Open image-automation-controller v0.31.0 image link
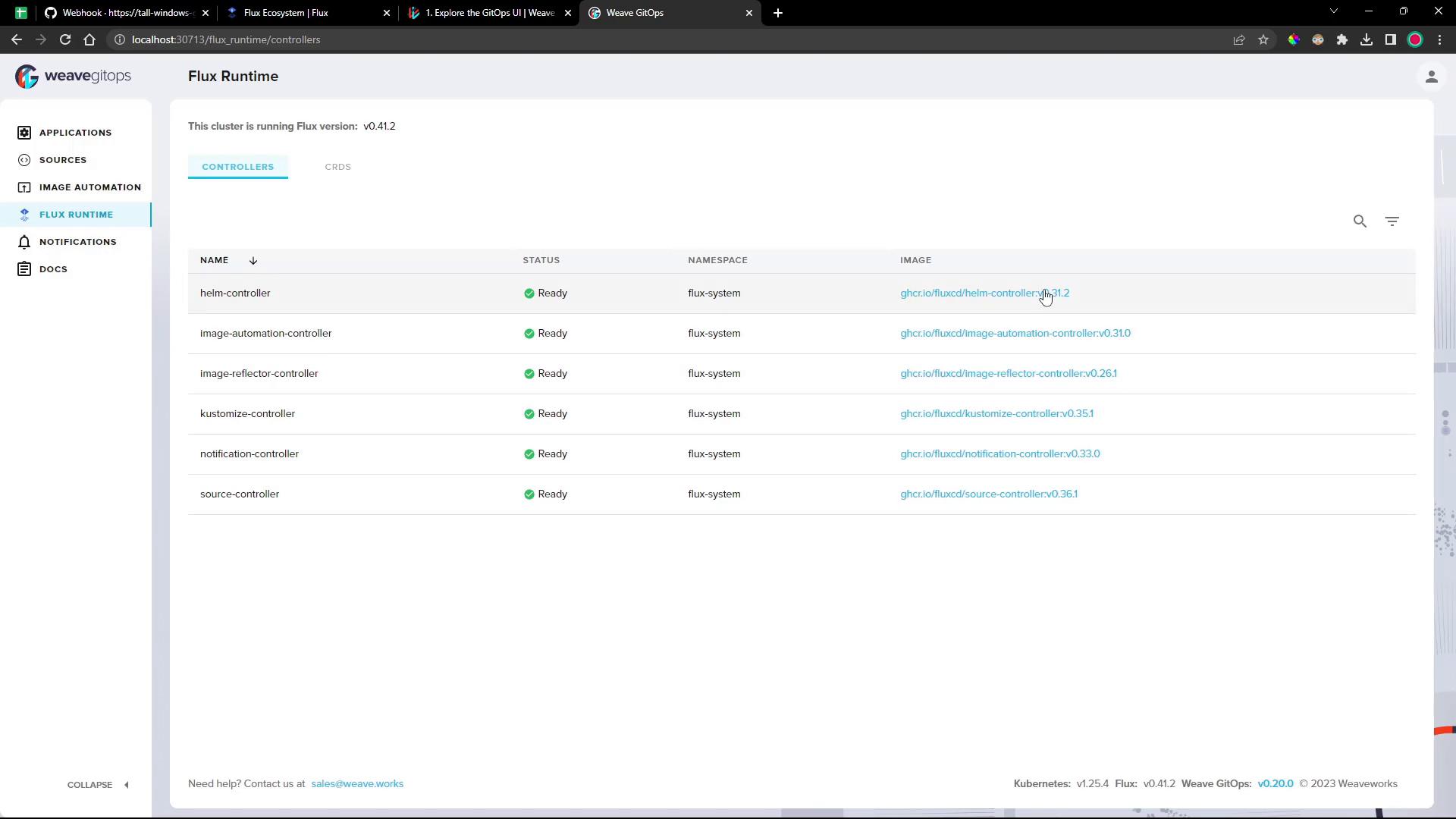The image size is (1456, 819). [1015, 334]
